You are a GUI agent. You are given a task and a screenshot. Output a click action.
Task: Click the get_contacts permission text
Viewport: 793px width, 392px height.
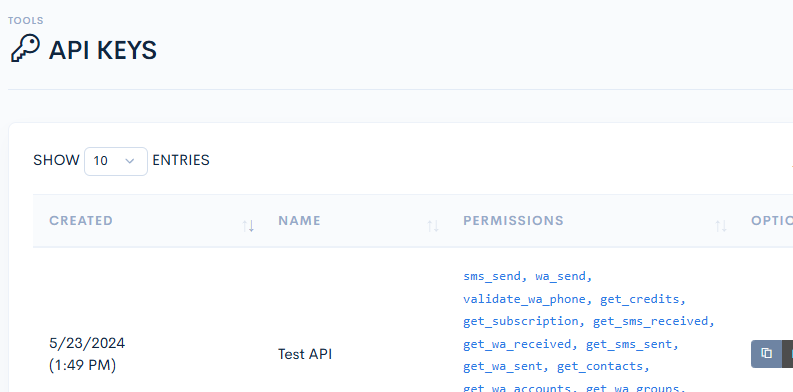tap(600, 366)
